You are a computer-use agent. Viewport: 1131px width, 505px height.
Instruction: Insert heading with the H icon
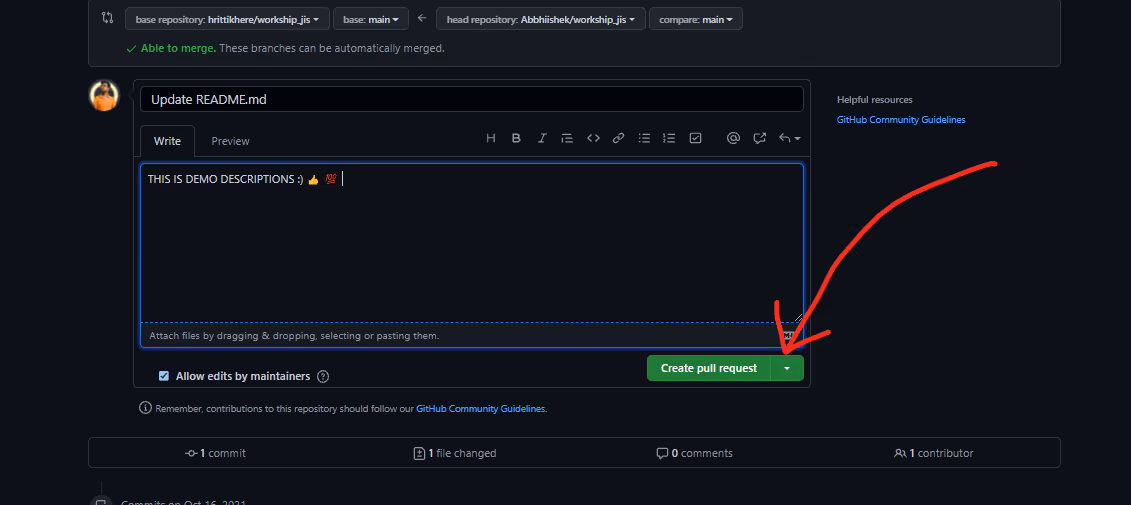[x=490, y=139]
